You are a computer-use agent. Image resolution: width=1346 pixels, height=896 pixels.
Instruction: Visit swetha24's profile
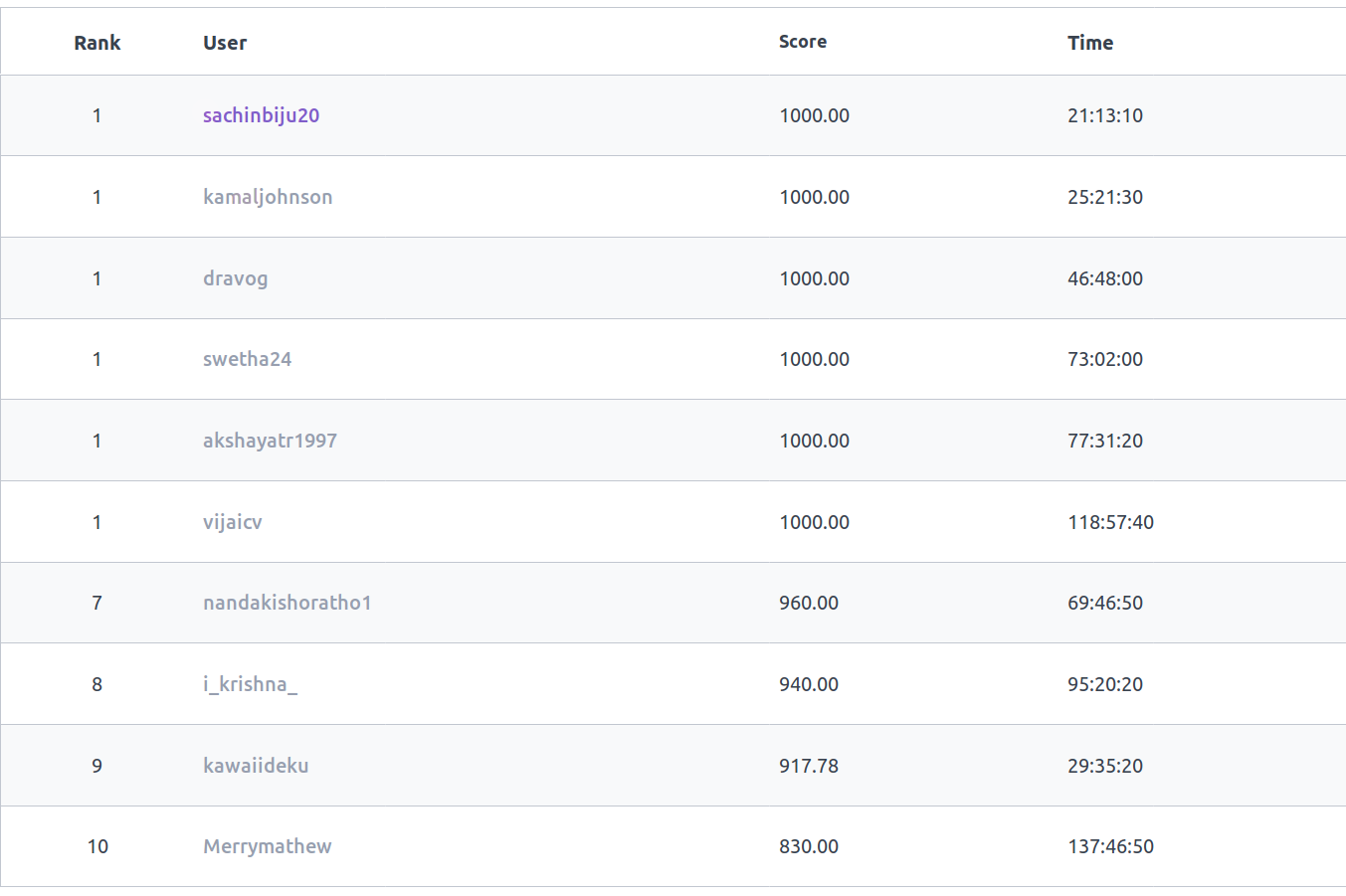tap(247, 359)
